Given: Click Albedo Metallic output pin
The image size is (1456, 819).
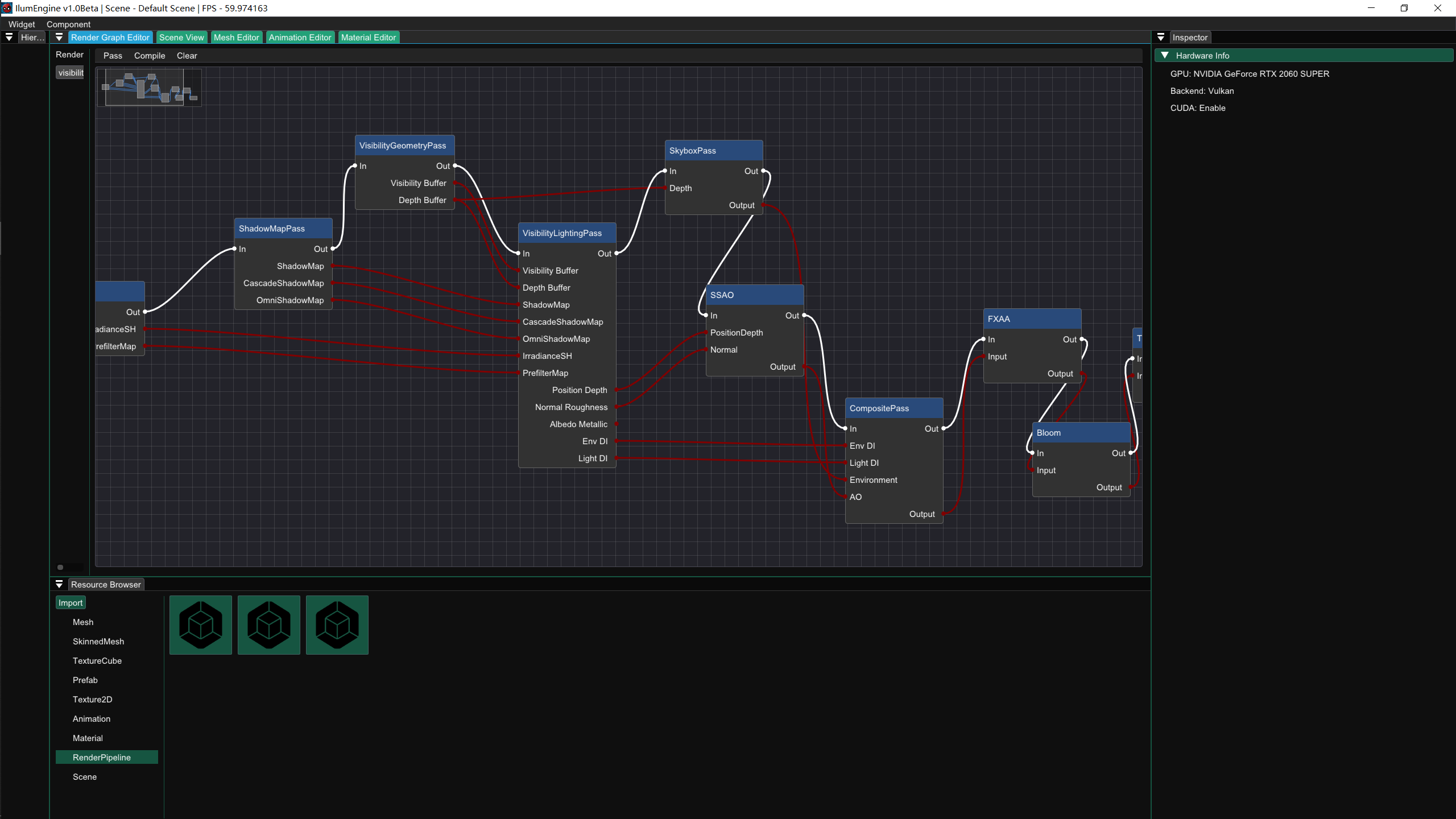Looking at the screenshot, I should click(x=616, y=424).
